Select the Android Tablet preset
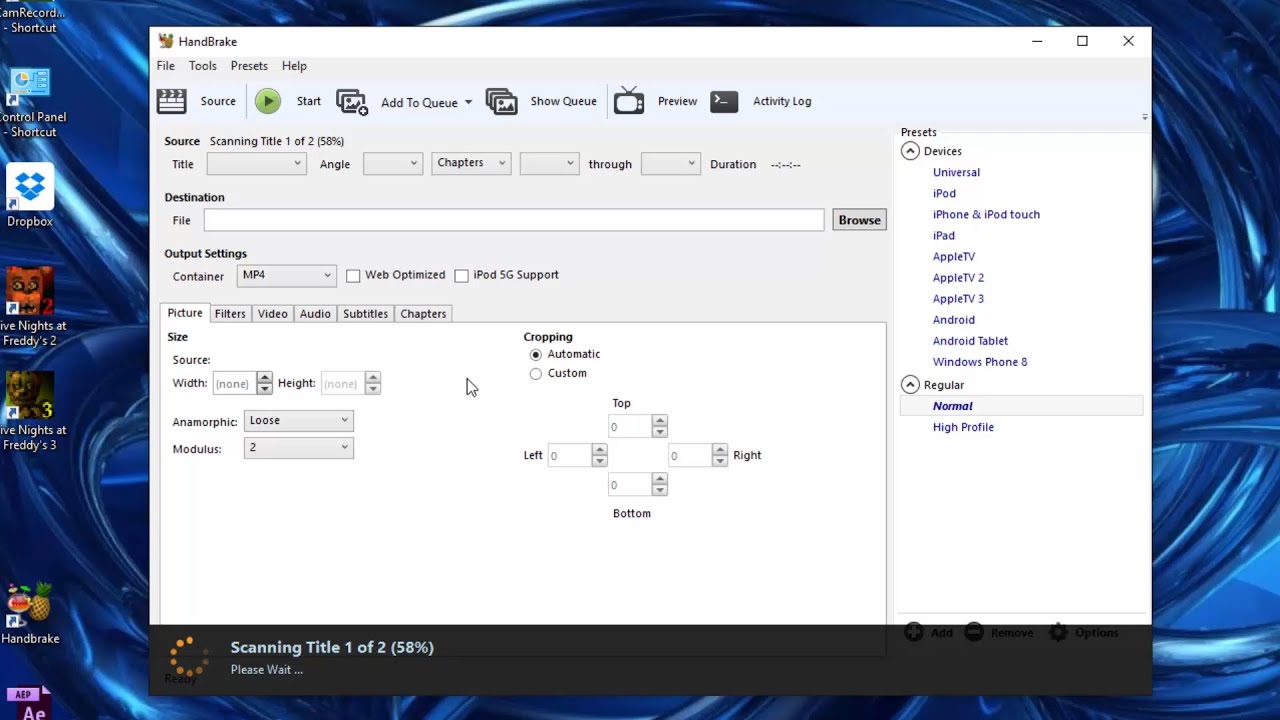The image size is (1280, 720). (x=970, y=341)
